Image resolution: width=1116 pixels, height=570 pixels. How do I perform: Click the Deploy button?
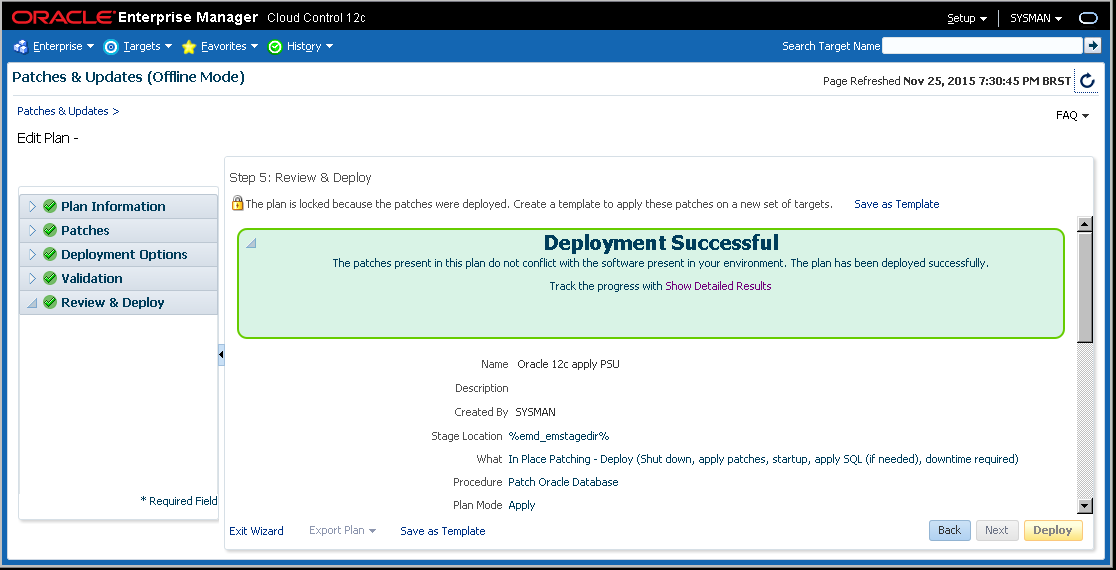tap(1053, 530)
